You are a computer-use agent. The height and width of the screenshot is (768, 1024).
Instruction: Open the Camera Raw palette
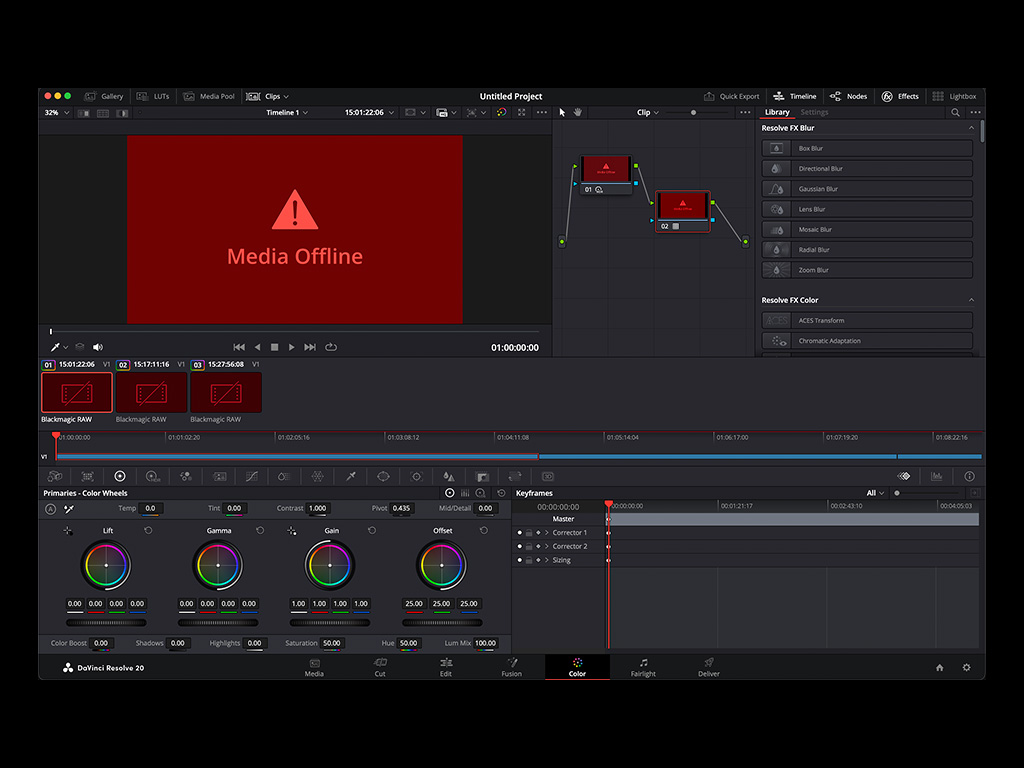[x=55, y=476]
